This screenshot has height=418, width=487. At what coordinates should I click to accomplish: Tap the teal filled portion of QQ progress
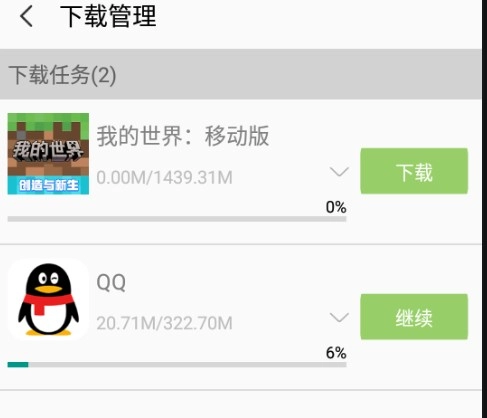coord(18,365)
